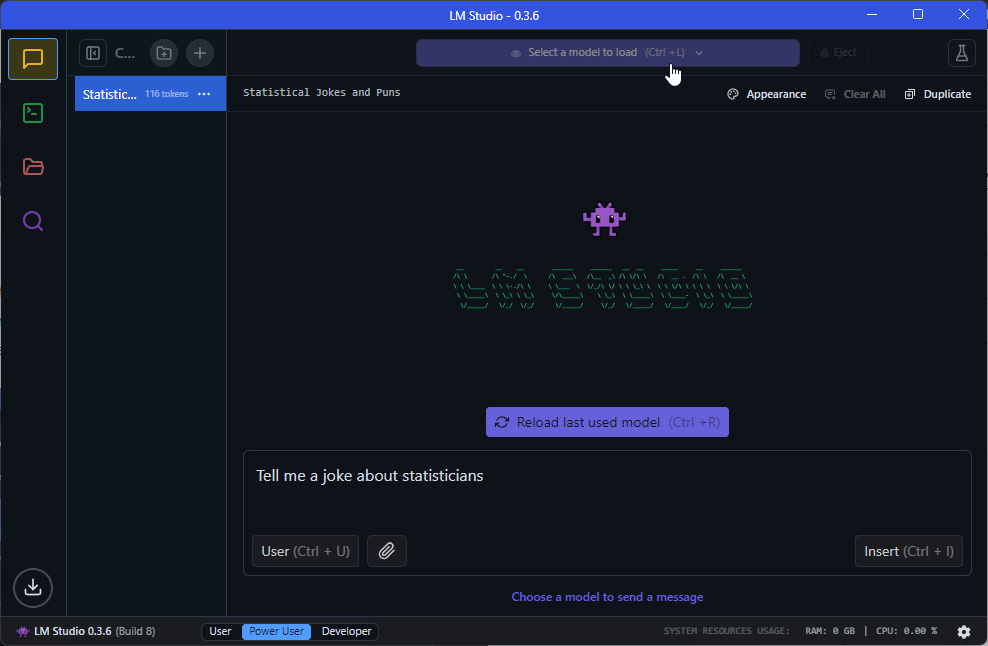Expand the Select a model to load dropdown
The height and width of the screenshot is (646, 988).
click(x=607, y=53)
